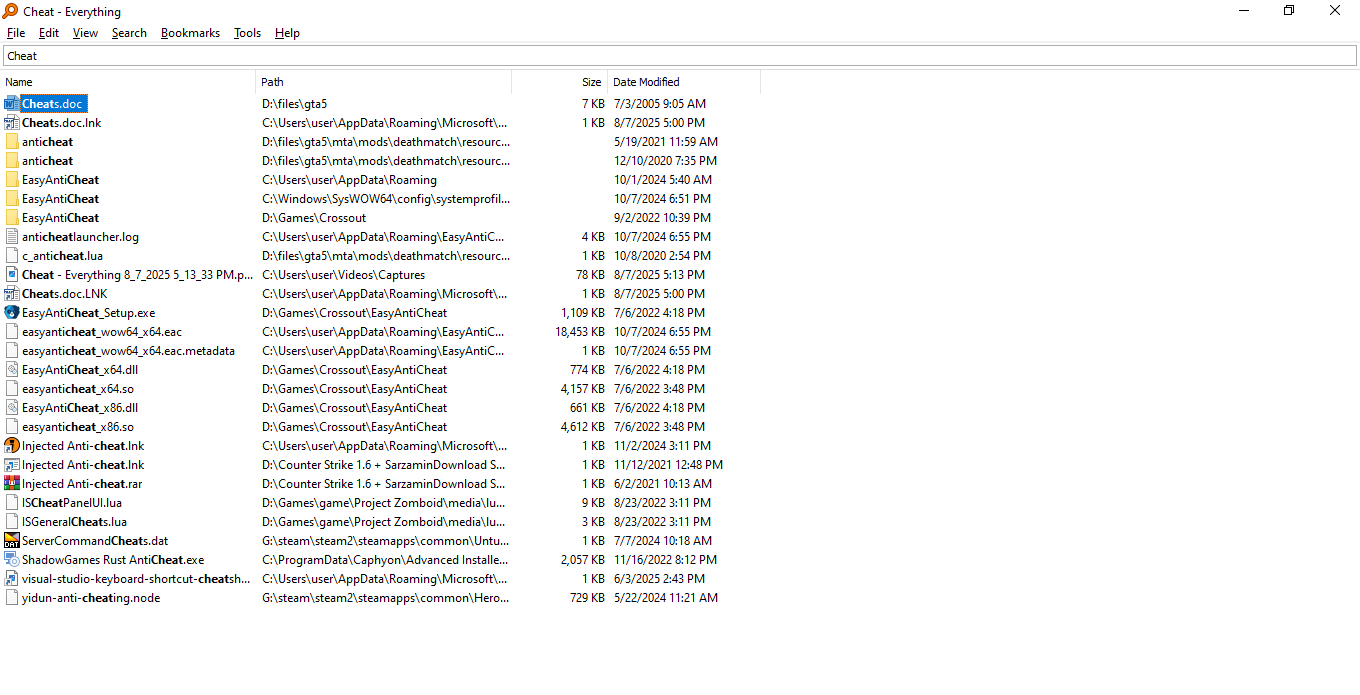Click the date "5/22/2024 11:21 AM"
Screen dimensions: 1360x695
[x=666, y=598]
